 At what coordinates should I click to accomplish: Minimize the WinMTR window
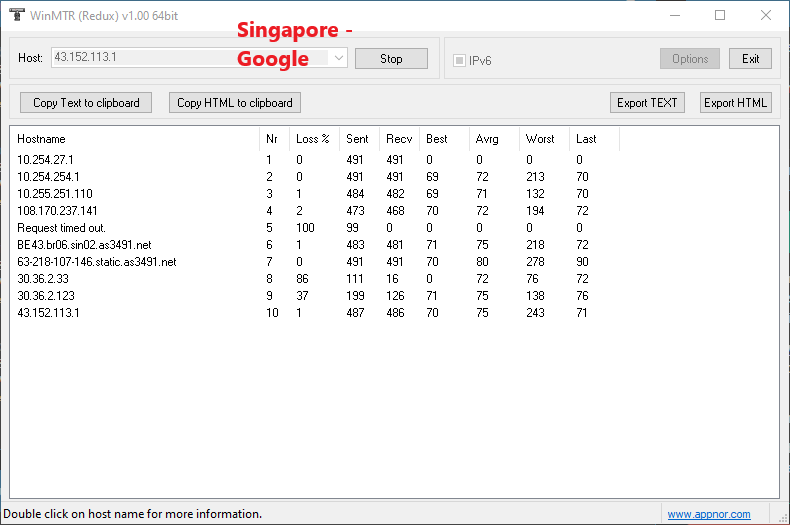(x=675, y=16)
